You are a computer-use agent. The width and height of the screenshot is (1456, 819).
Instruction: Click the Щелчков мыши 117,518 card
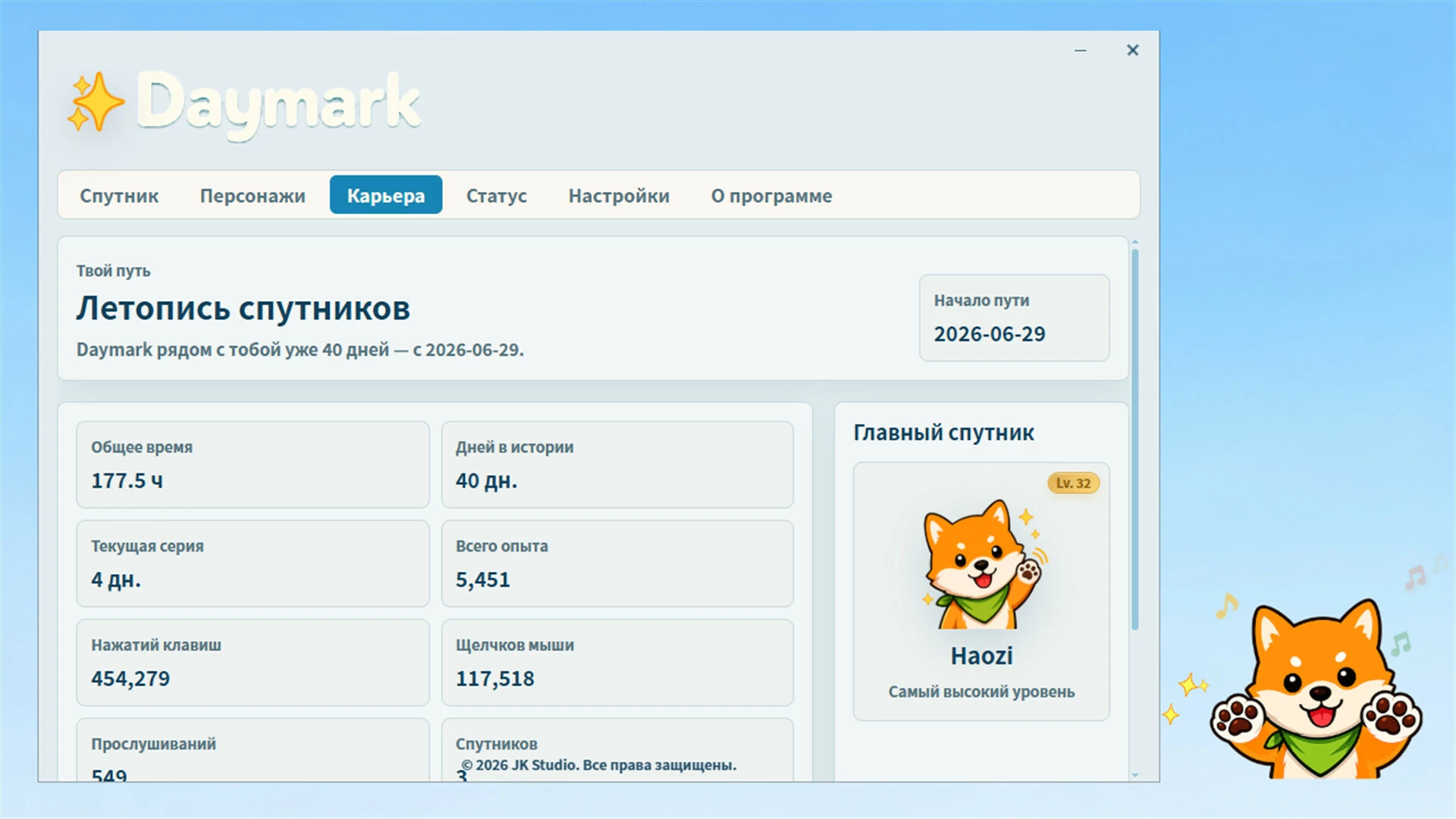617,662
